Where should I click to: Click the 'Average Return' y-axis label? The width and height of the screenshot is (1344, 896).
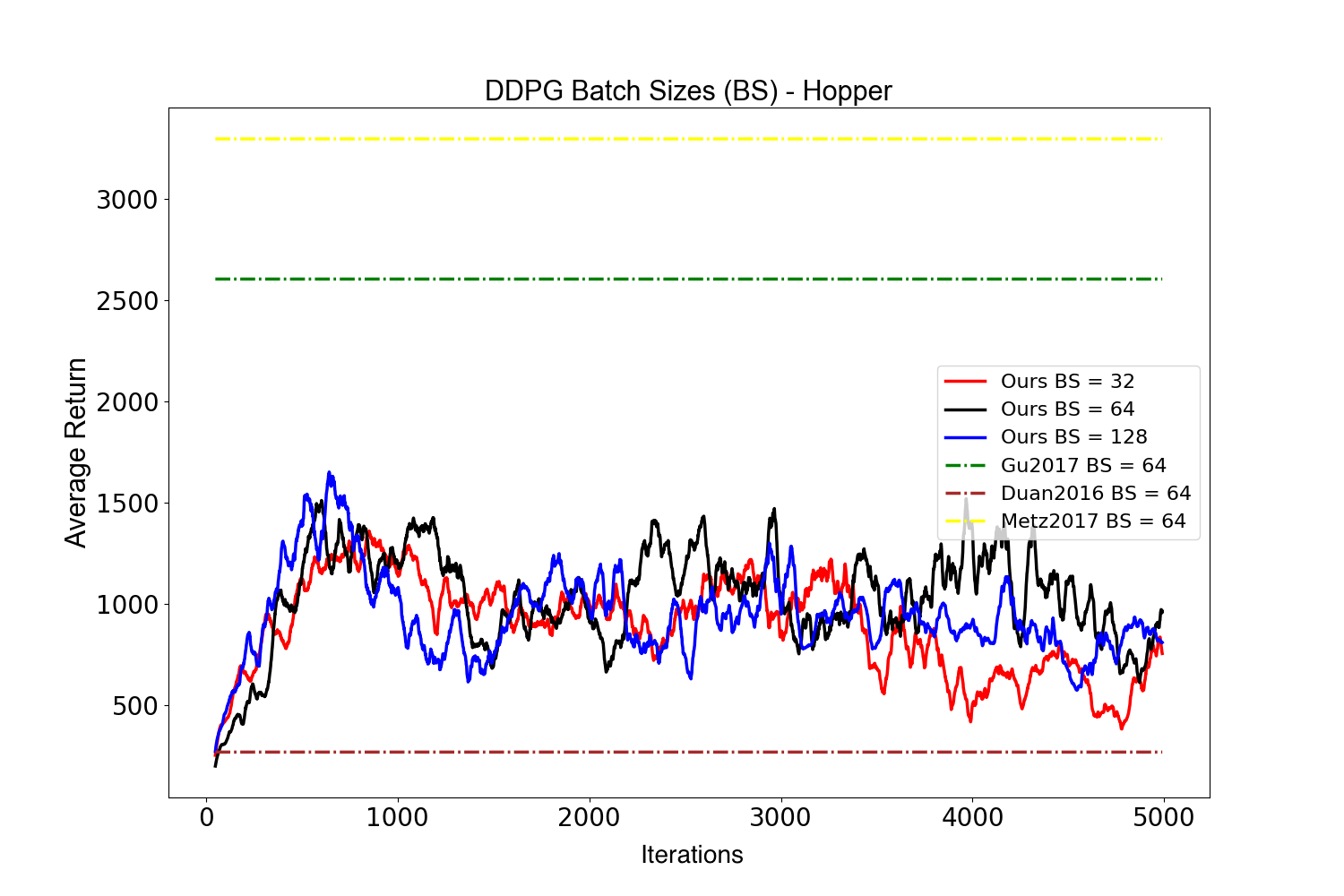[76, 452]
